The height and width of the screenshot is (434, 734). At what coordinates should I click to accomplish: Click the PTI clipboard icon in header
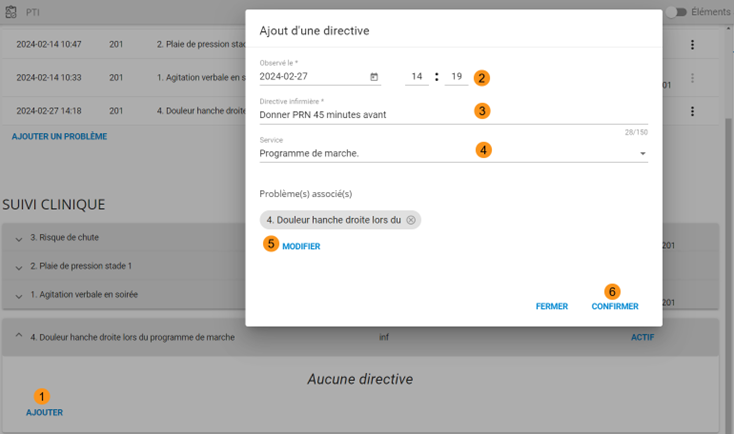point(12,12)
